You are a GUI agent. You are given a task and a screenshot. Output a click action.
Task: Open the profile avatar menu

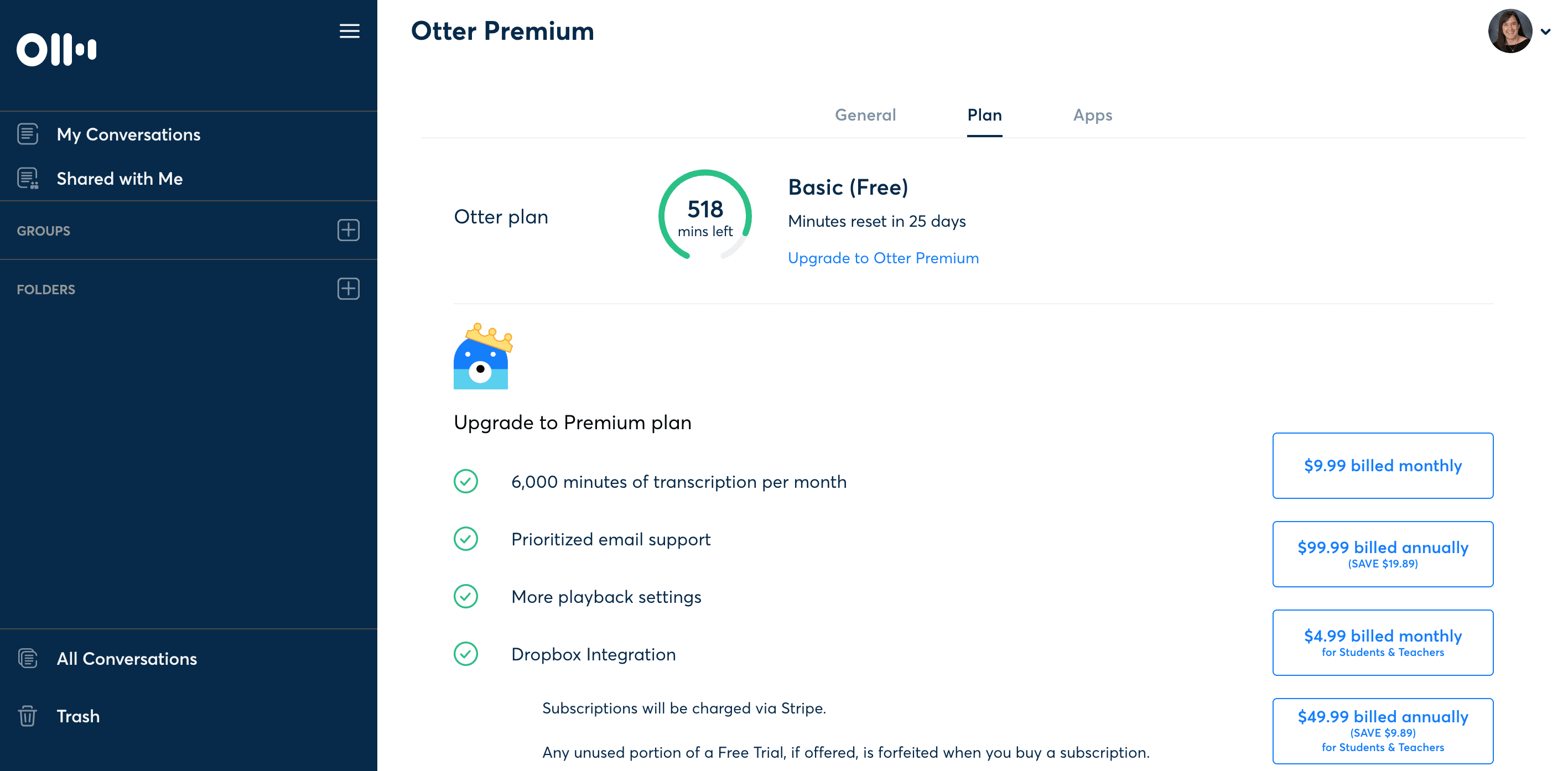coord(1510,31)
